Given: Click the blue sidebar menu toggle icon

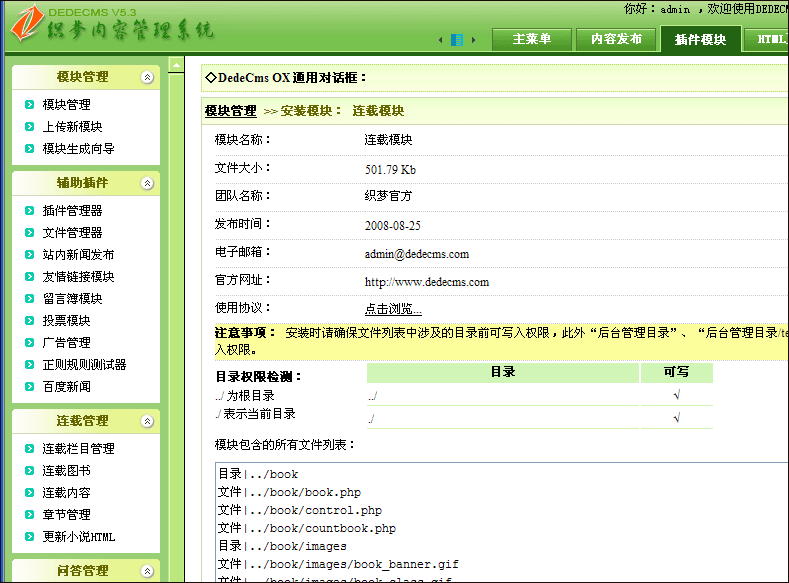Looking at the screenshot, I should coord(457,40).
